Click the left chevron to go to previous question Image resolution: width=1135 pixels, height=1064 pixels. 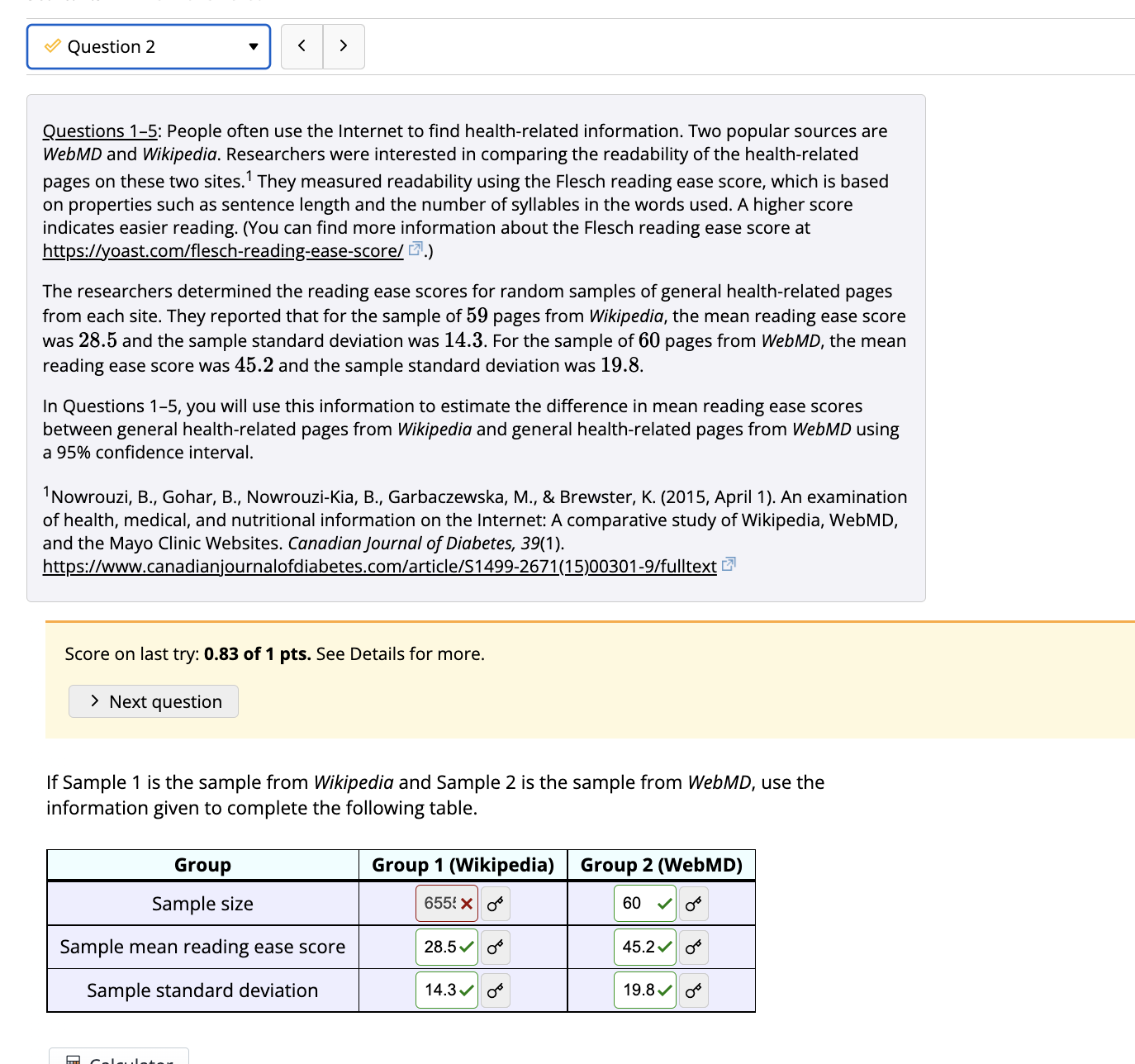[302, 46]
